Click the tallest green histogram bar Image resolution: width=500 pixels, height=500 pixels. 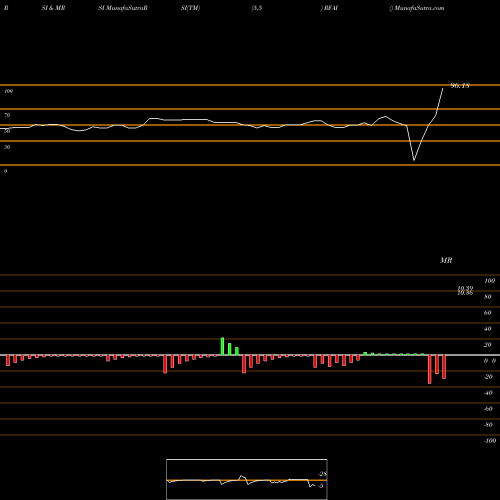pyautogui.click(x=222, y=346)
